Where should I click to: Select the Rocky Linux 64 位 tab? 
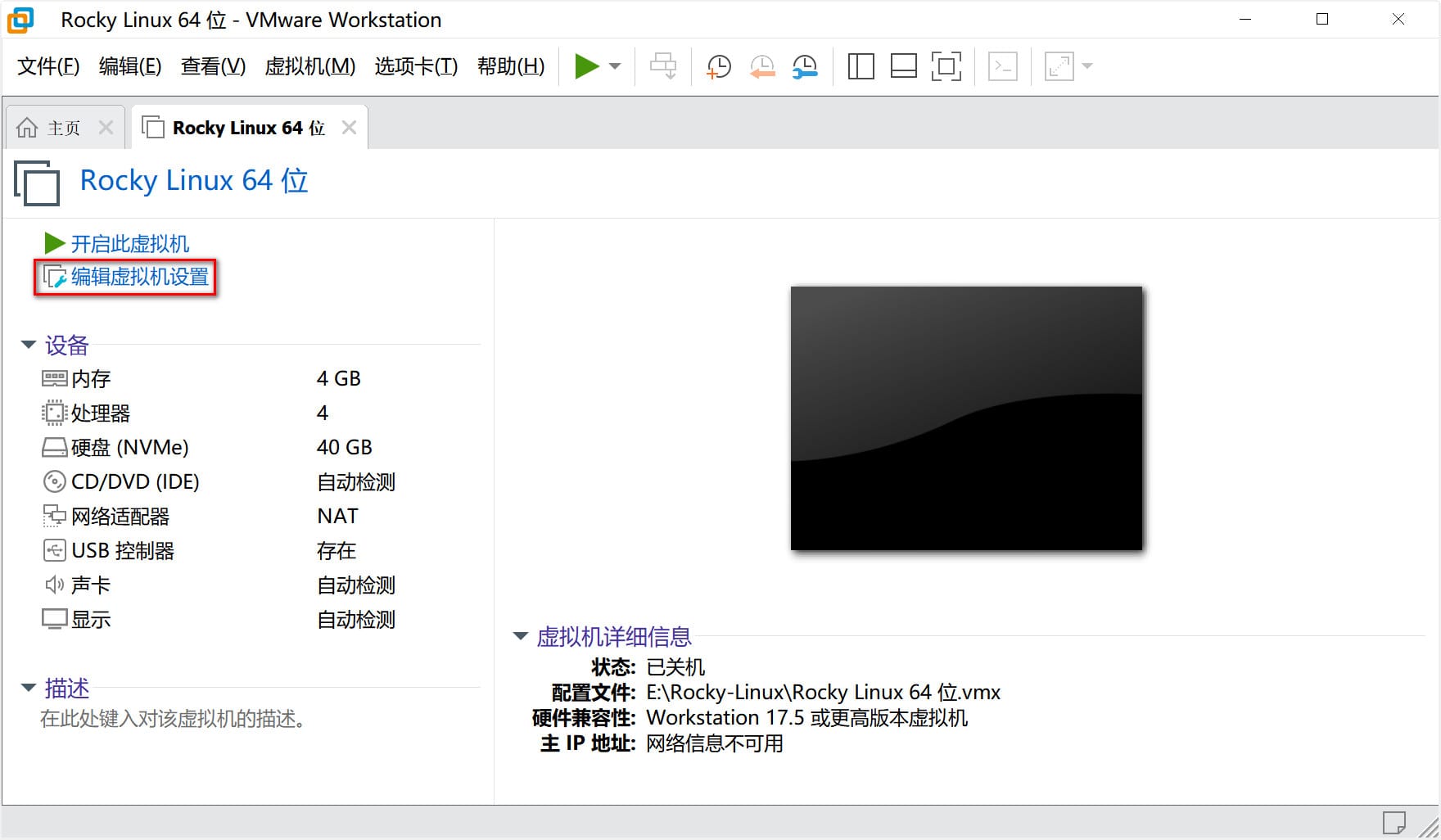(249, 128)
